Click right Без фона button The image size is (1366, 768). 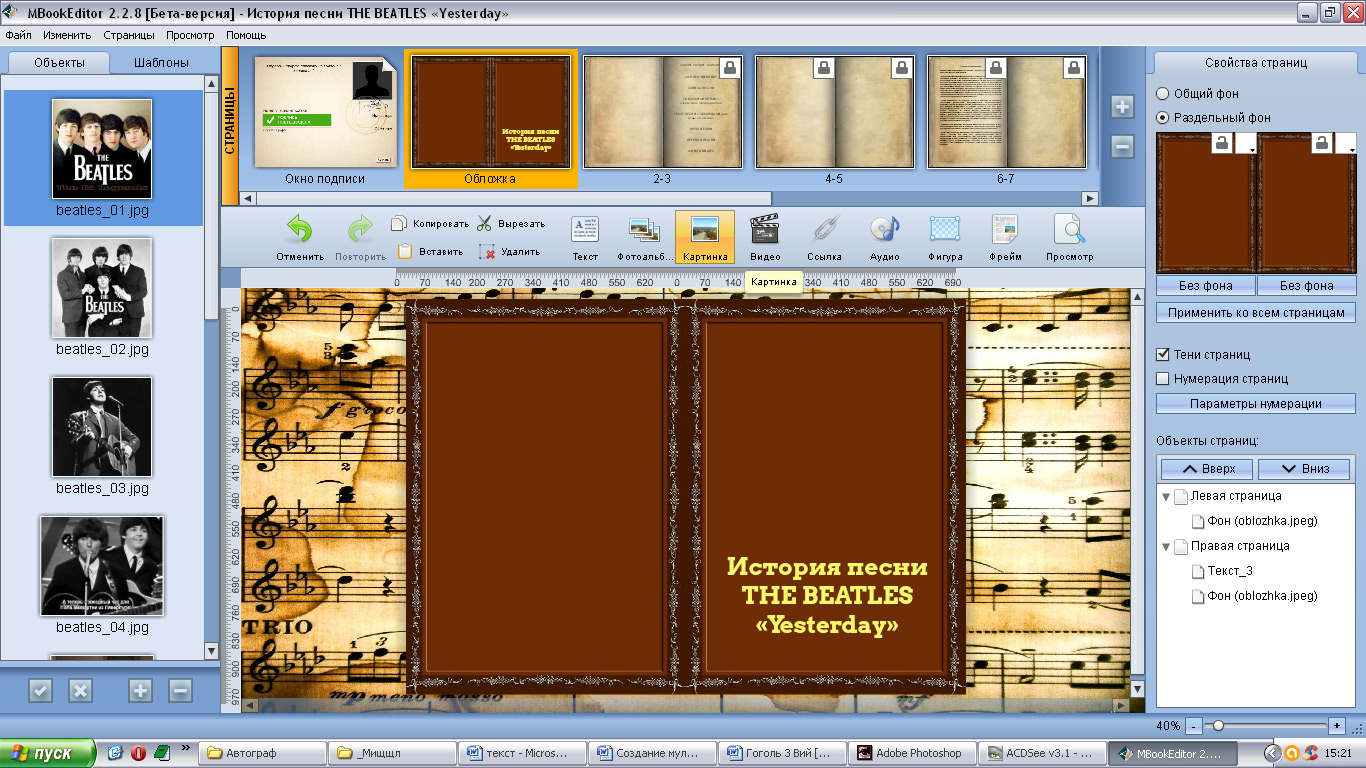(1306, 285)
